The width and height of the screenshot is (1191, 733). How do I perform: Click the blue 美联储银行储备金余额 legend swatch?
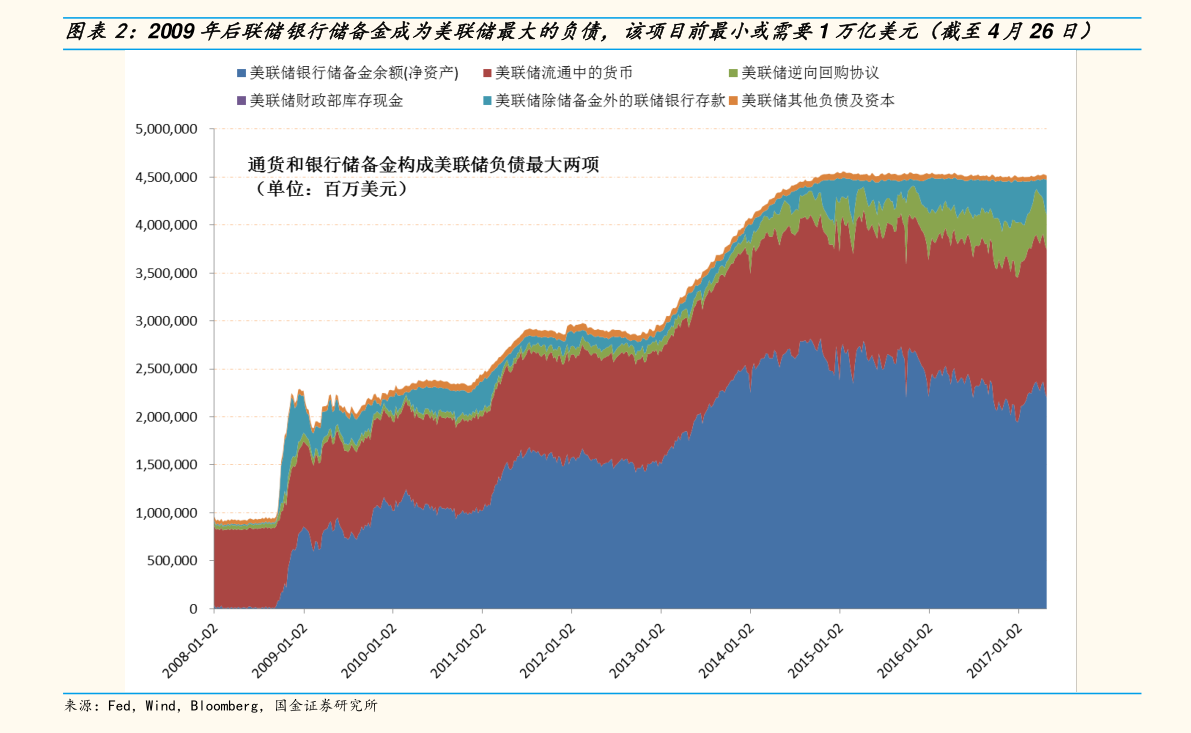coord(242,74)
